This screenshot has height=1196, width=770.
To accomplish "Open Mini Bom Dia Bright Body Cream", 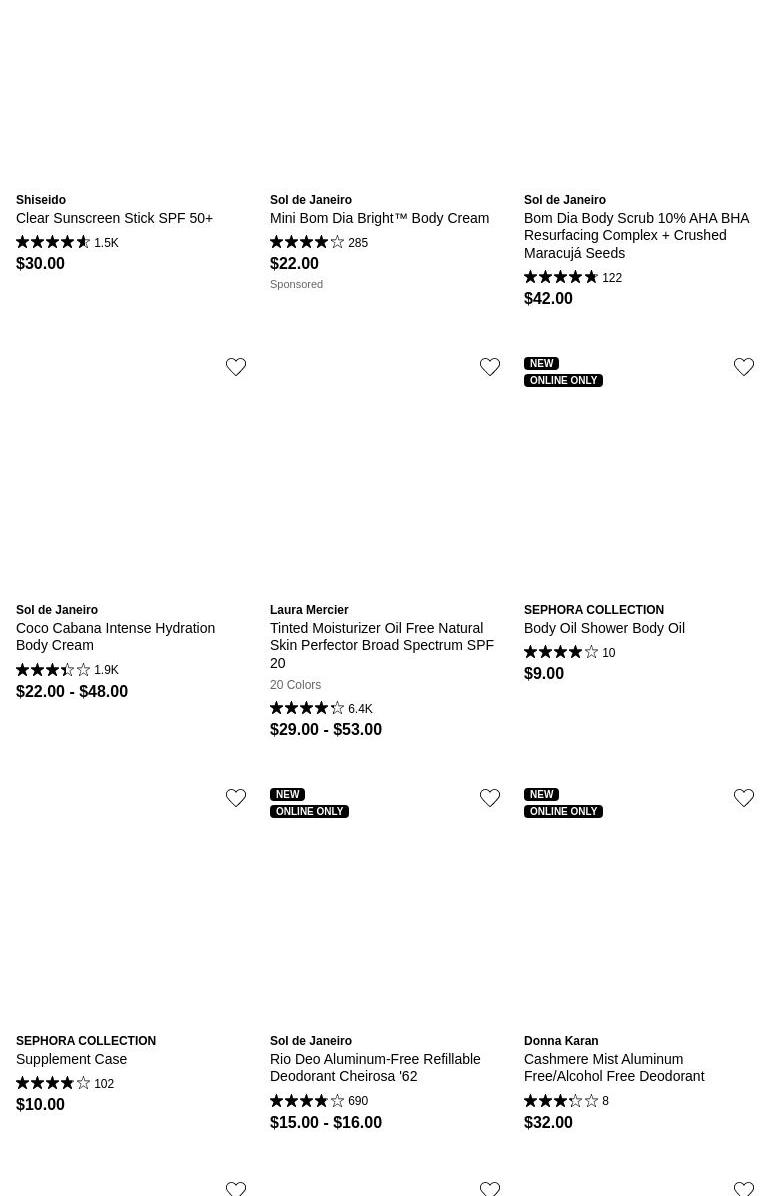I will coord(379,218).
